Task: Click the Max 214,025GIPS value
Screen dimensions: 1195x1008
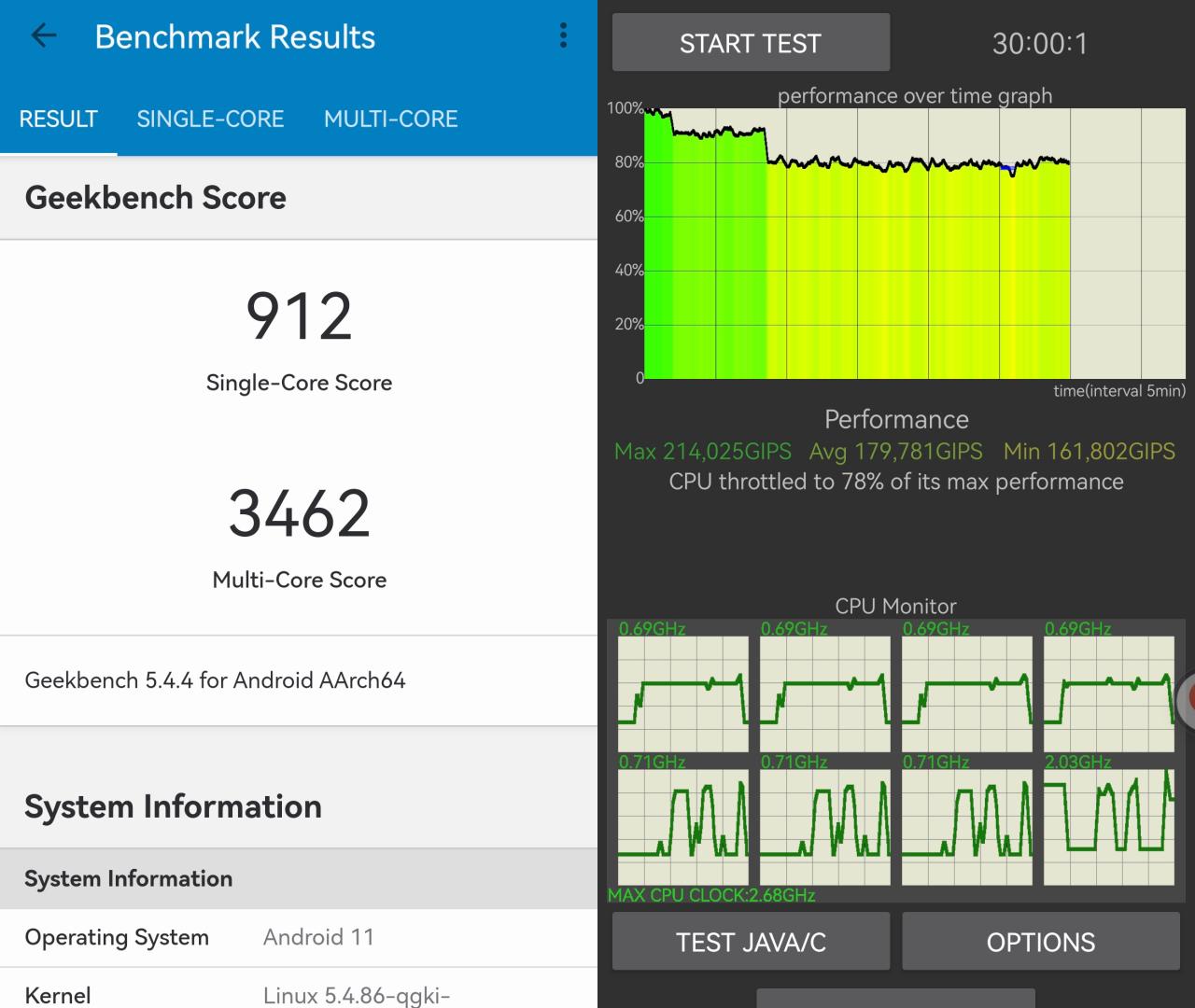Action: tap(702, 452)
